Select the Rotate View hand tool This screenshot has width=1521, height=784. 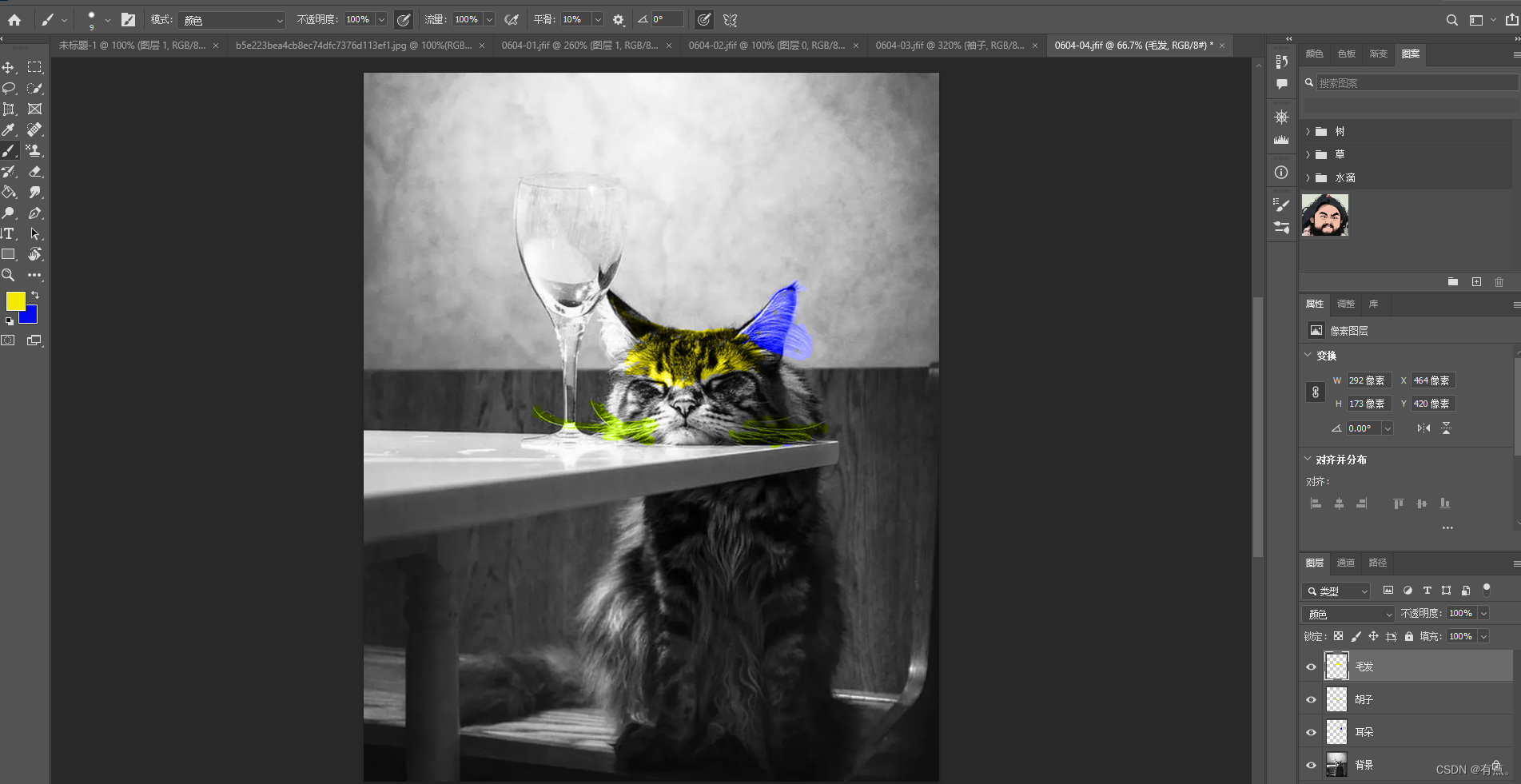click(34, 255)
